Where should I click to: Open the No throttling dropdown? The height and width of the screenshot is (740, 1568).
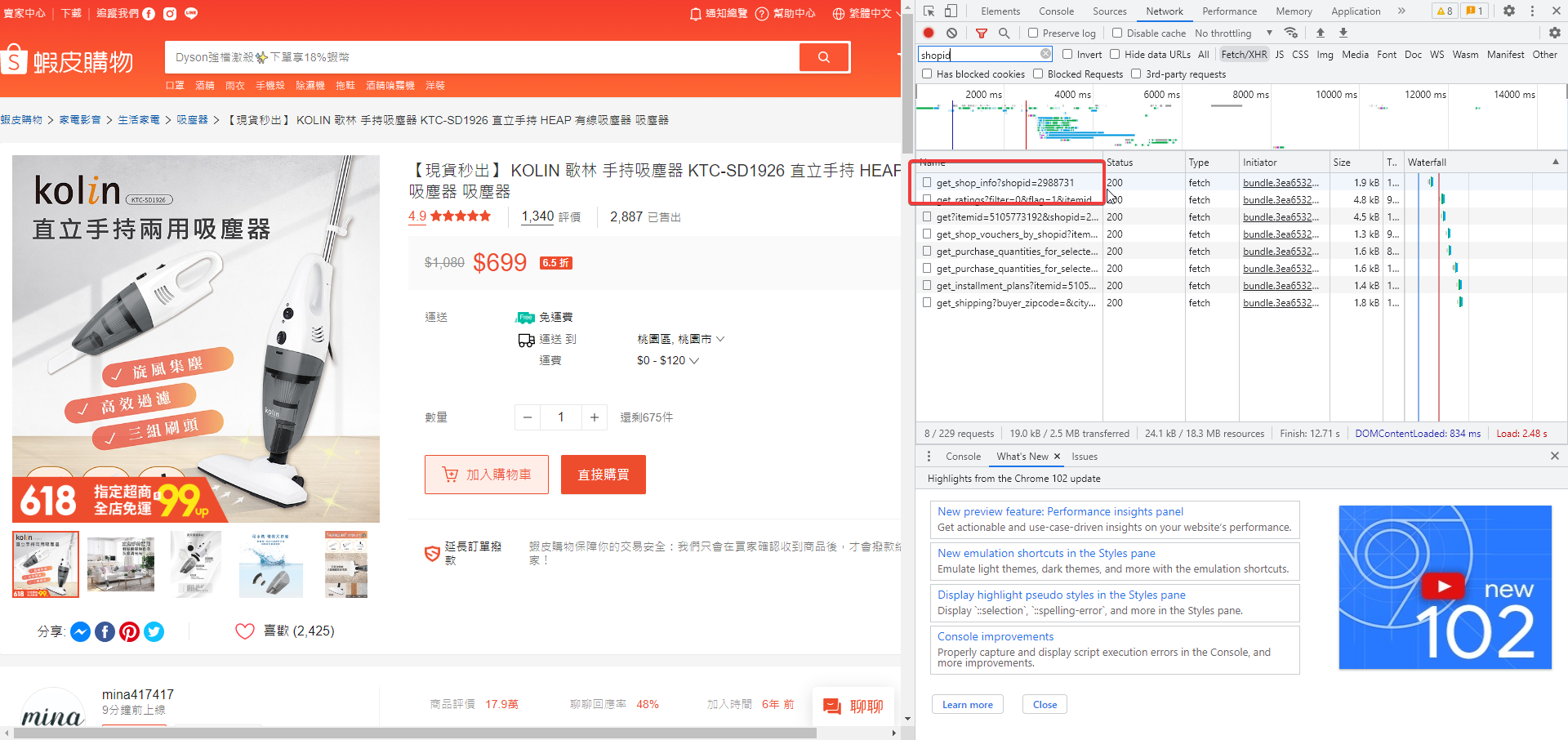pyautogui.click(x=1233, y=33)
